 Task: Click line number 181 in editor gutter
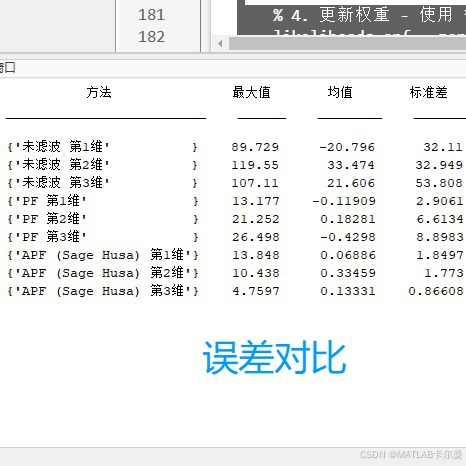(x=151, y=15)
